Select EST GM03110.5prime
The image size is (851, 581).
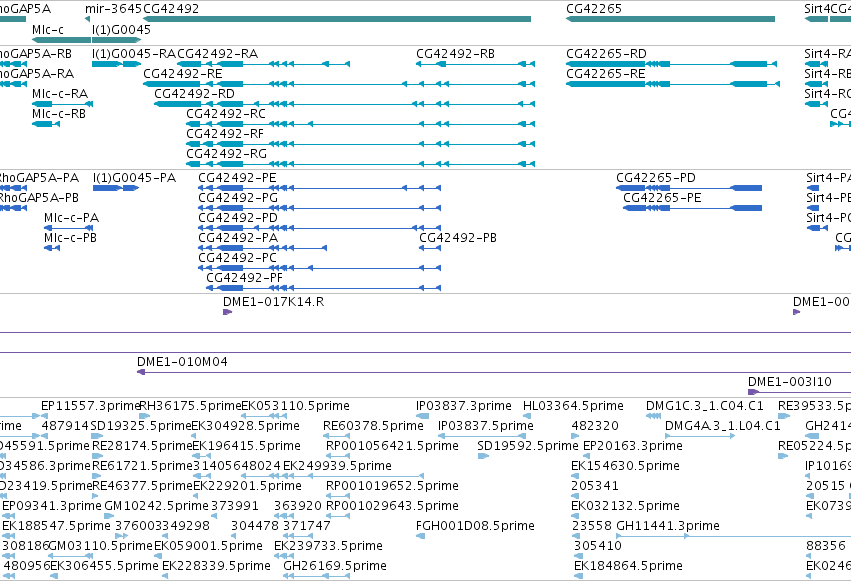pos(100,547)
